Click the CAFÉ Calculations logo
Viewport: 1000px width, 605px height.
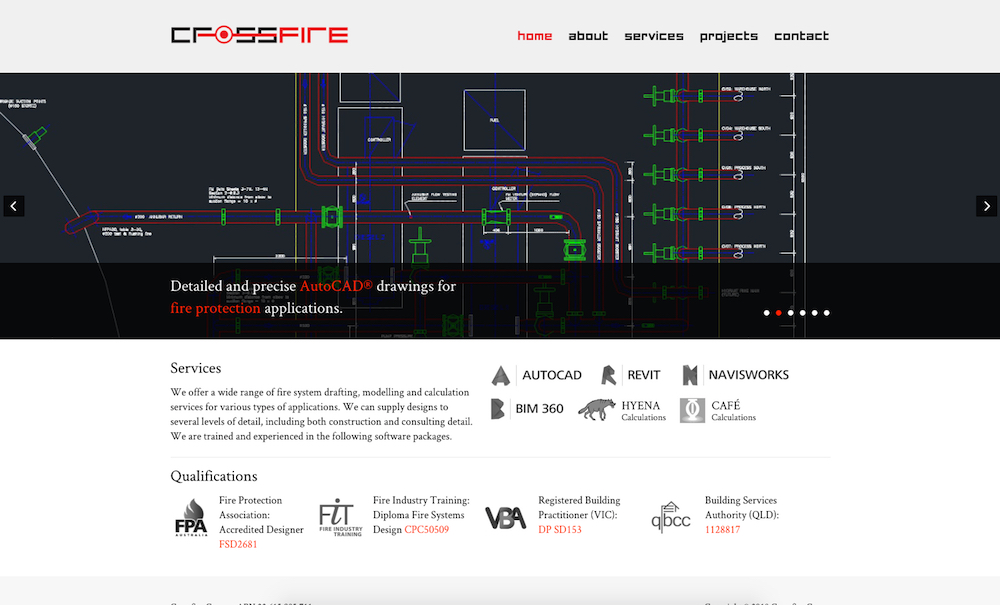(x=692, y=410)
